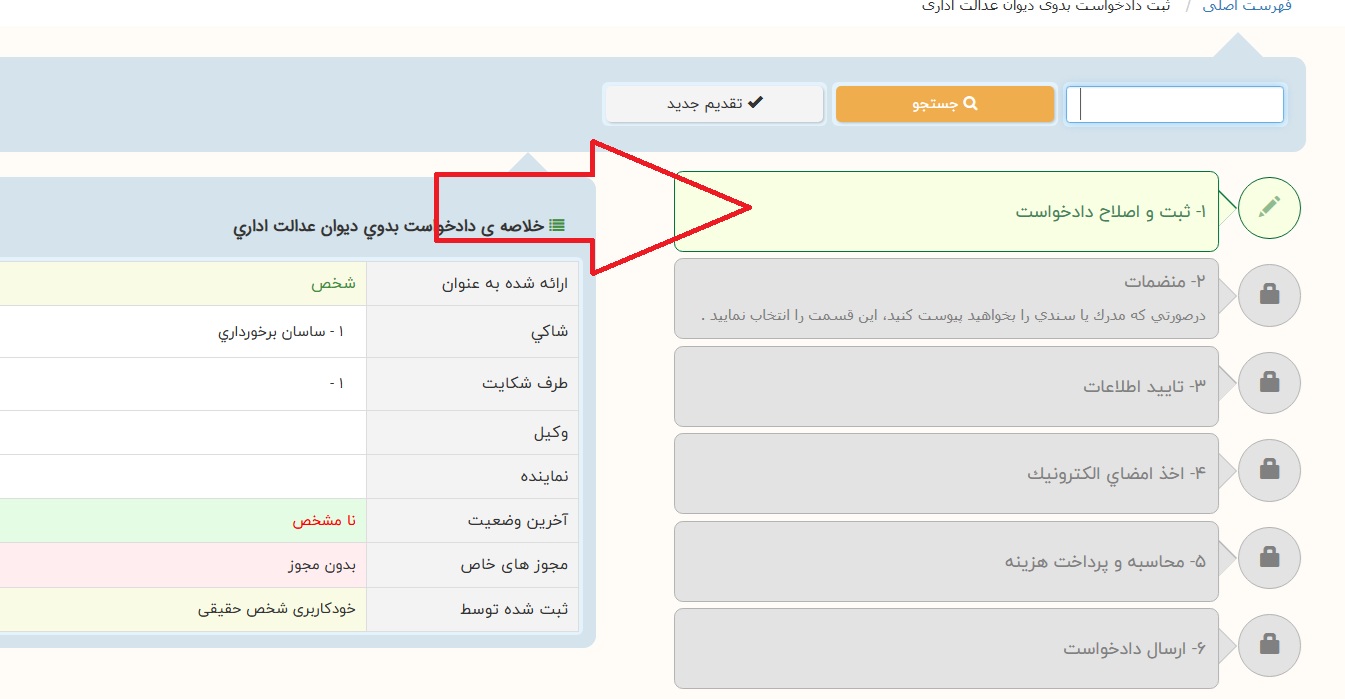Click the orange جستجو search button
This screenshot has height=699, width=1345.
(945, 104)
